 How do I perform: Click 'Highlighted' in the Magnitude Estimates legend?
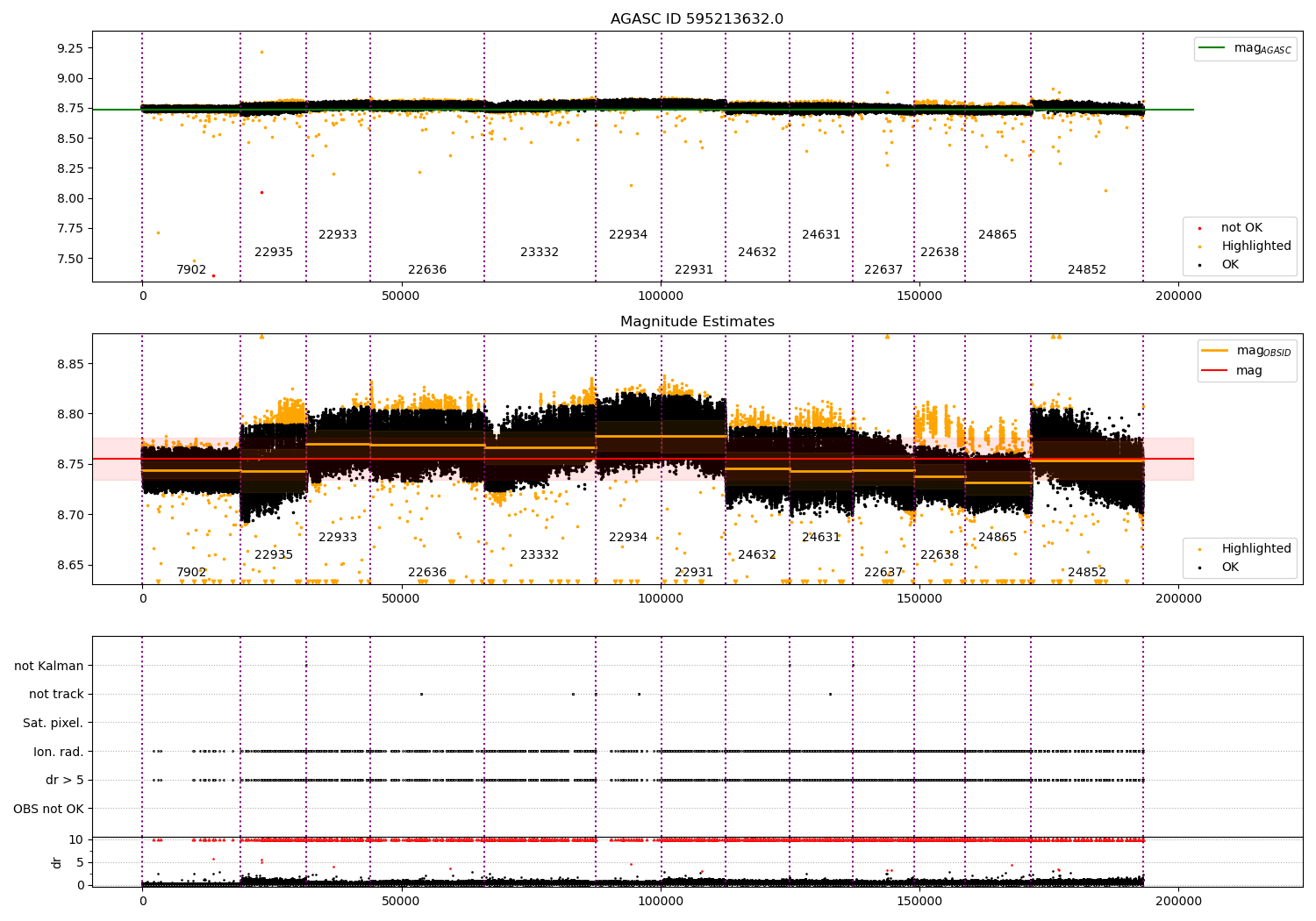point(1255,549)
